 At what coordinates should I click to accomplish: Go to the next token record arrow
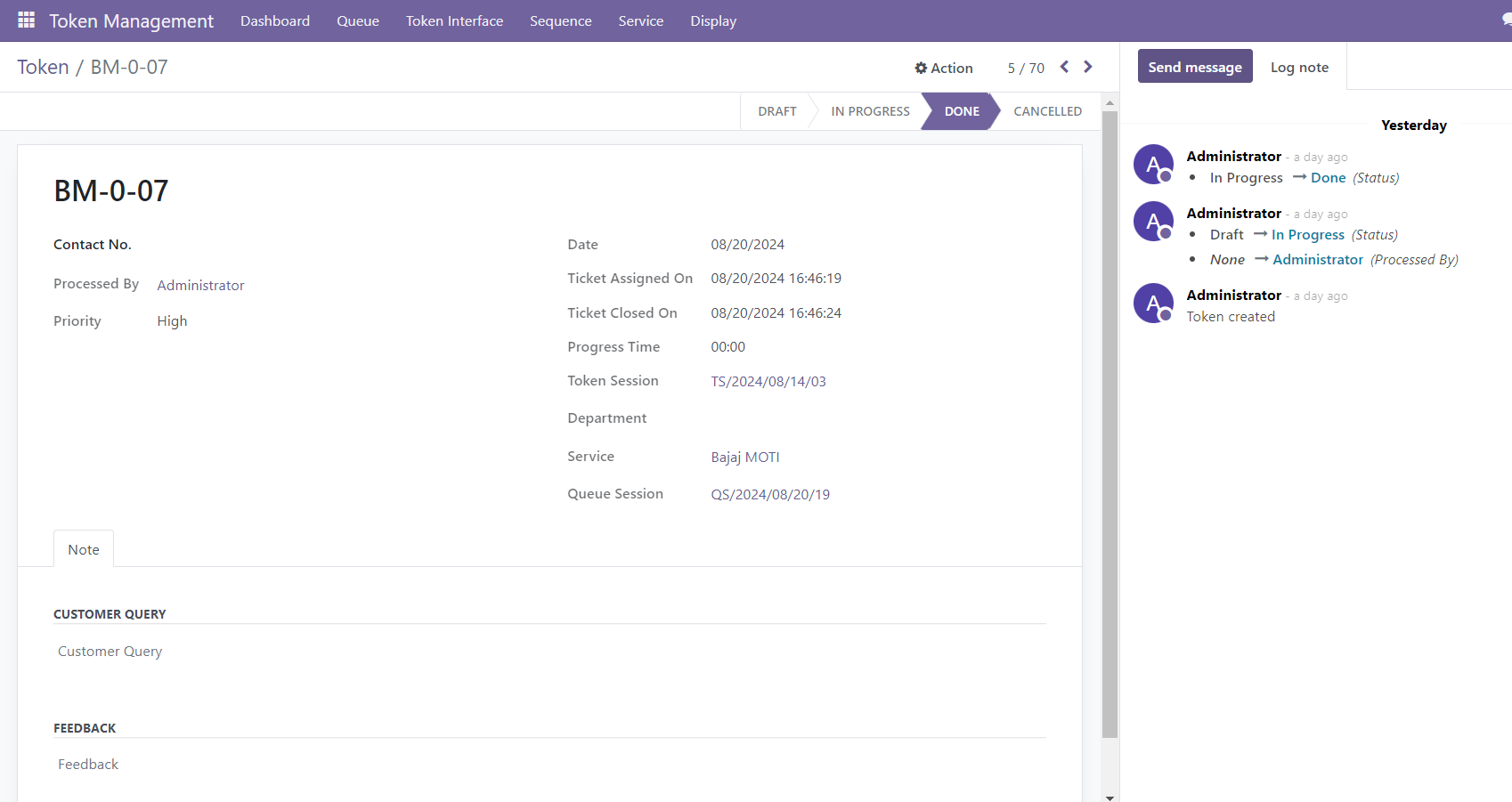(x=1088, y=67)
